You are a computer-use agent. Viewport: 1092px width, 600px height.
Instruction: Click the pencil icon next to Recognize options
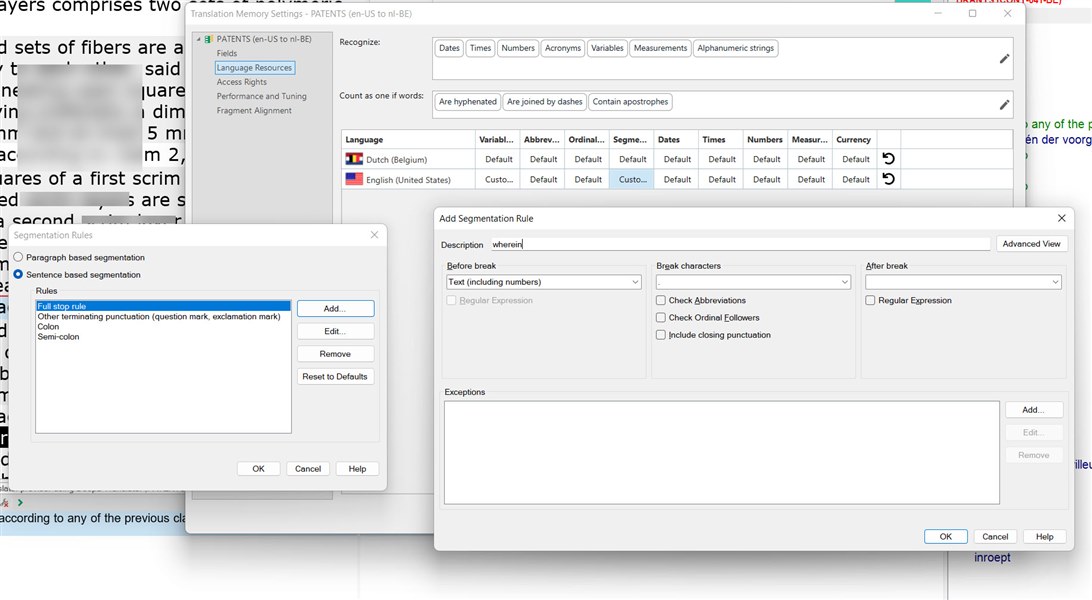coord(1005,58)
